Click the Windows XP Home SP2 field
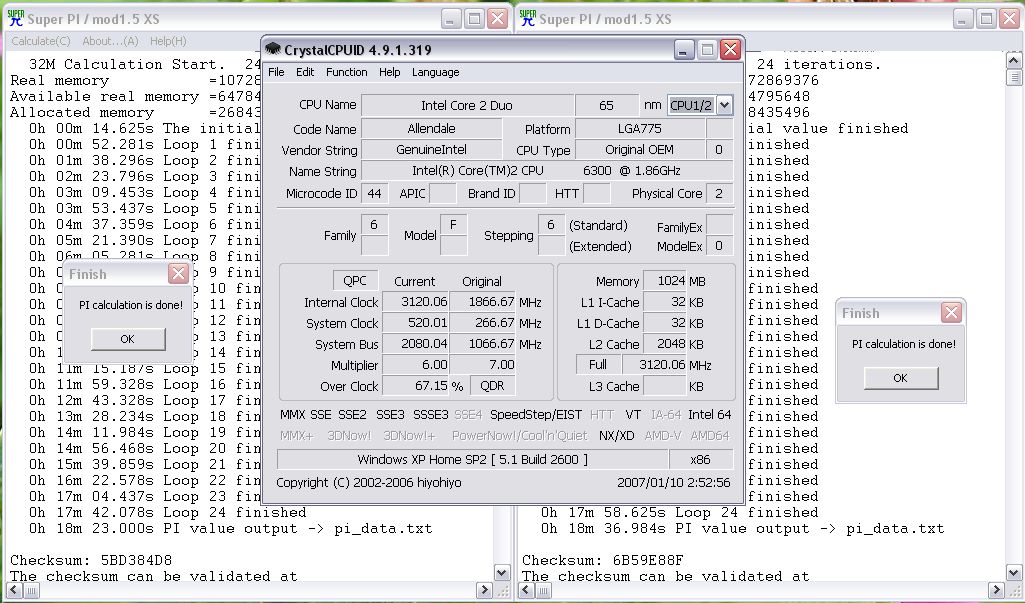This screenshot has width=1025, height=603. click(x=473, y=459)
